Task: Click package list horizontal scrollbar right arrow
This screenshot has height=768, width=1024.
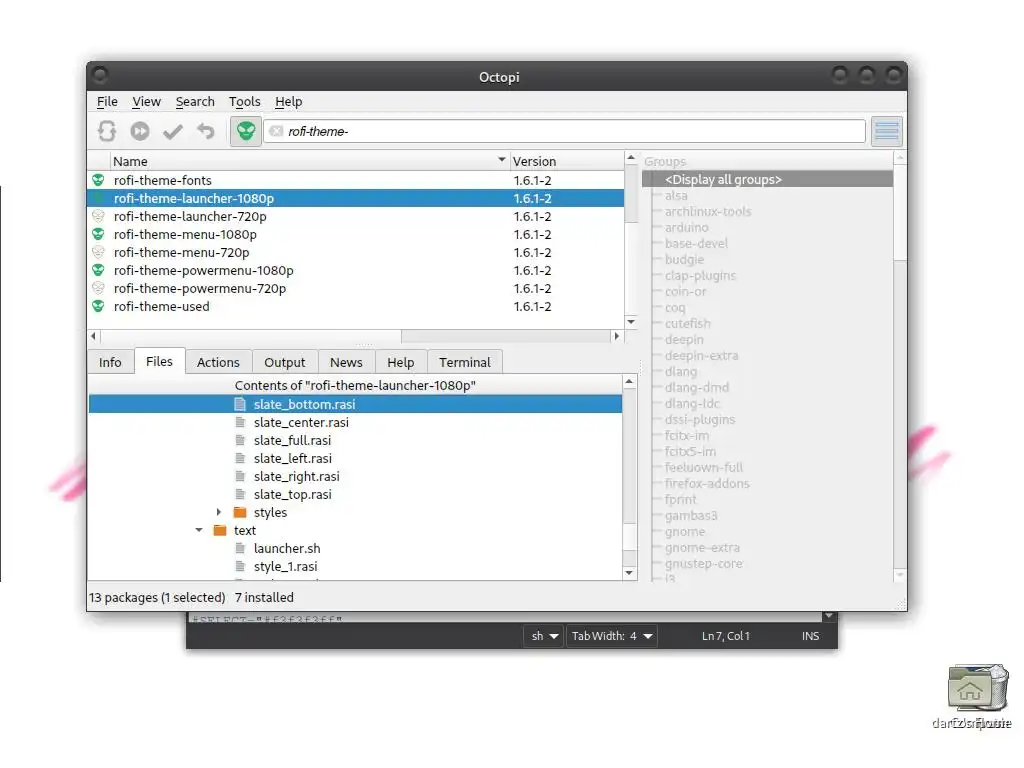Action: 616,336
